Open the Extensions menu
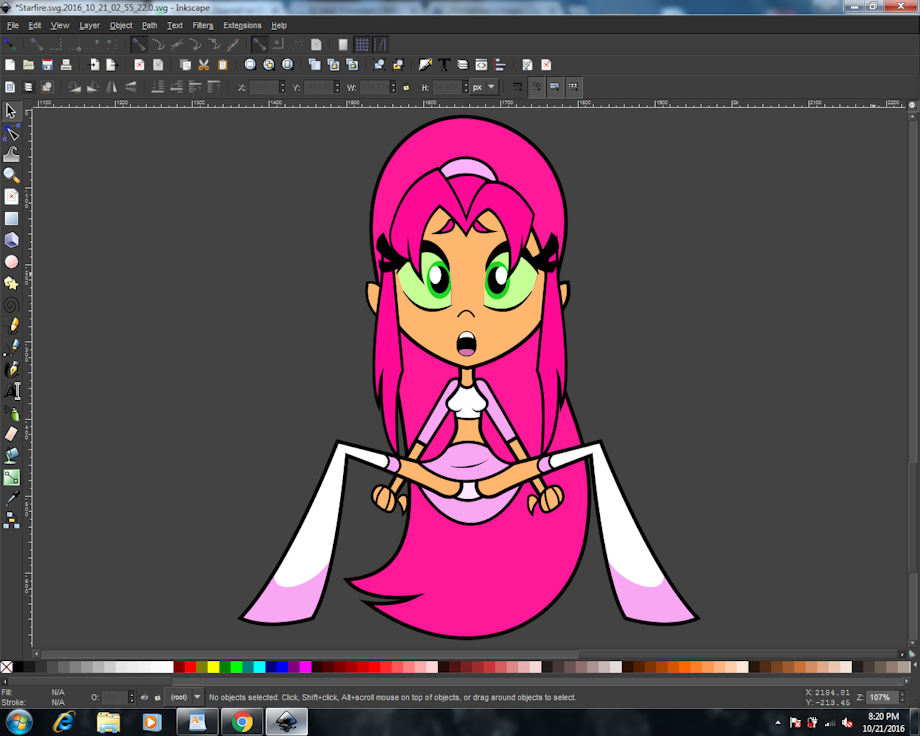Screen dimensions: 920x736 click(242, 25)
